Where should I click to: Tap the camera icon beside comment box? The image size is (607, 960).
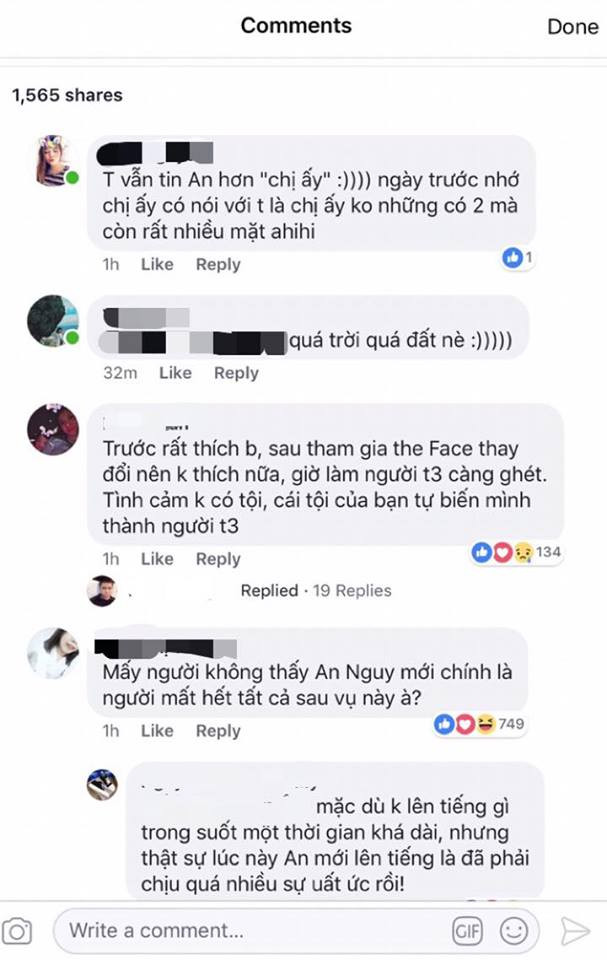click(x=17, y=931)
